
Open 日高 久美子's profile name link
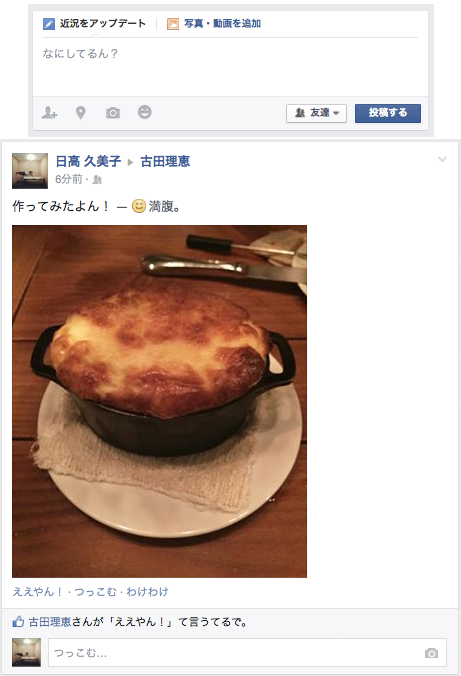tap(88, 161)
